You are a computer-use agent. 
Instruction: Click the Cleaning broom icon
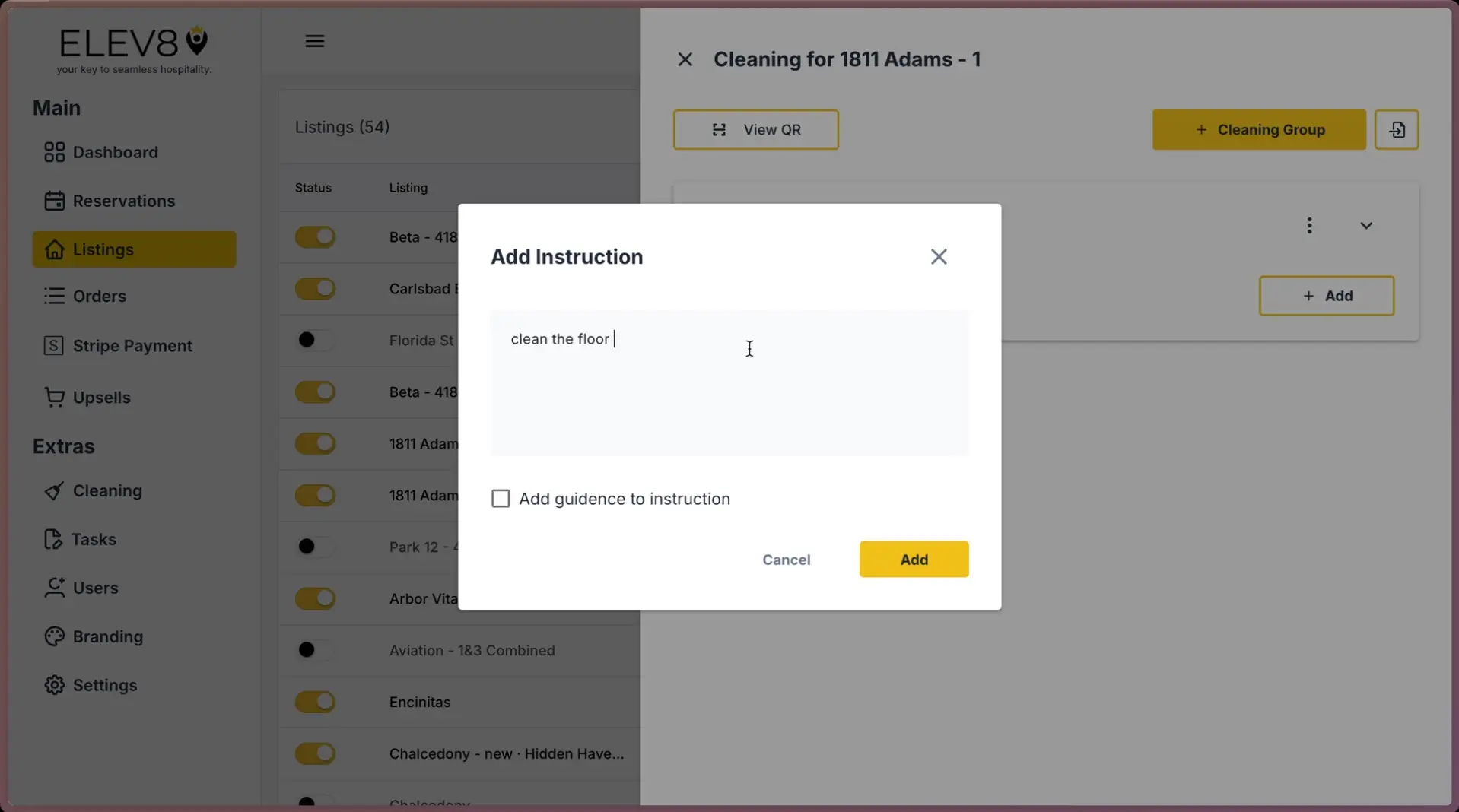coord(53,491)
